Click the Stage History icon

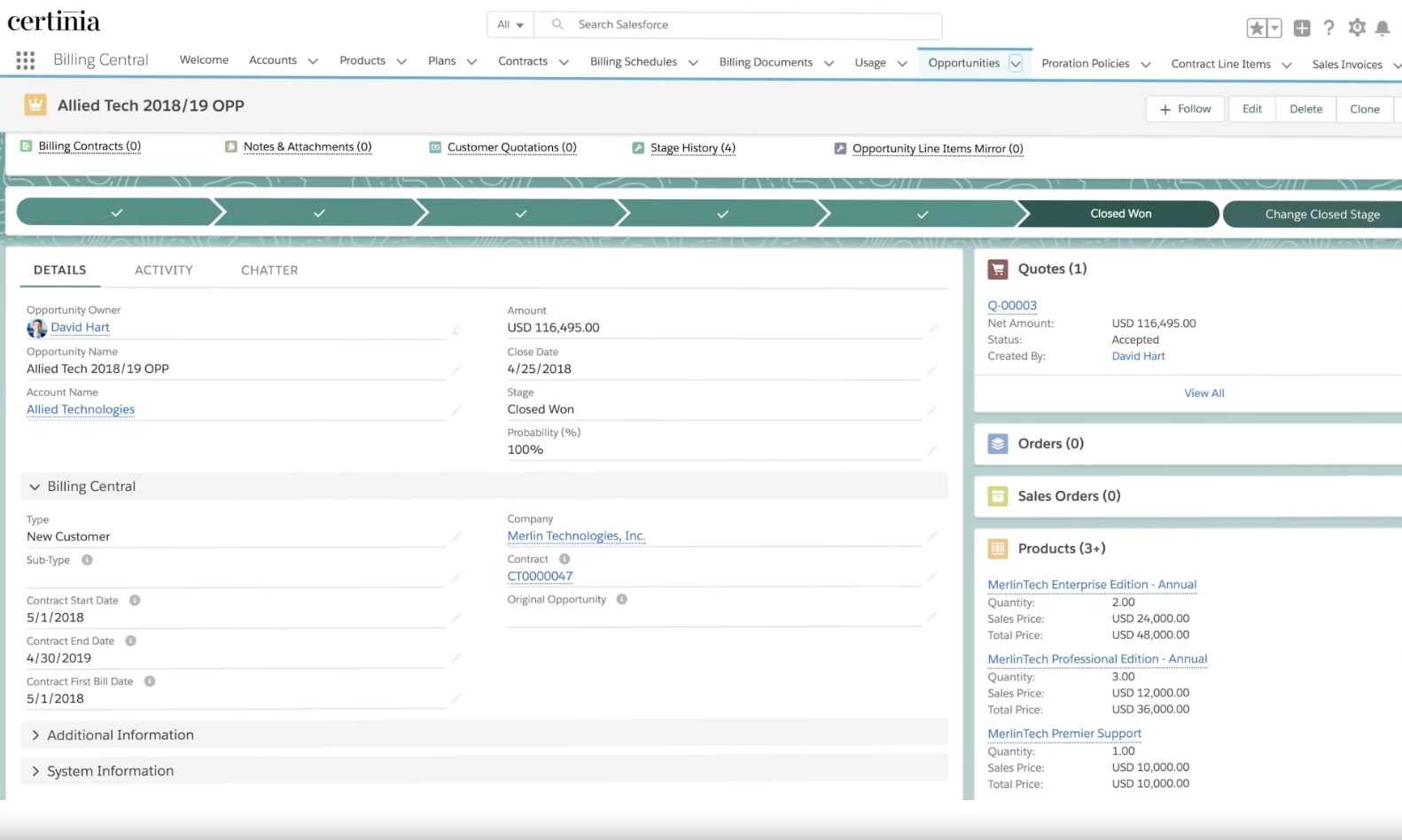point(638,148)
